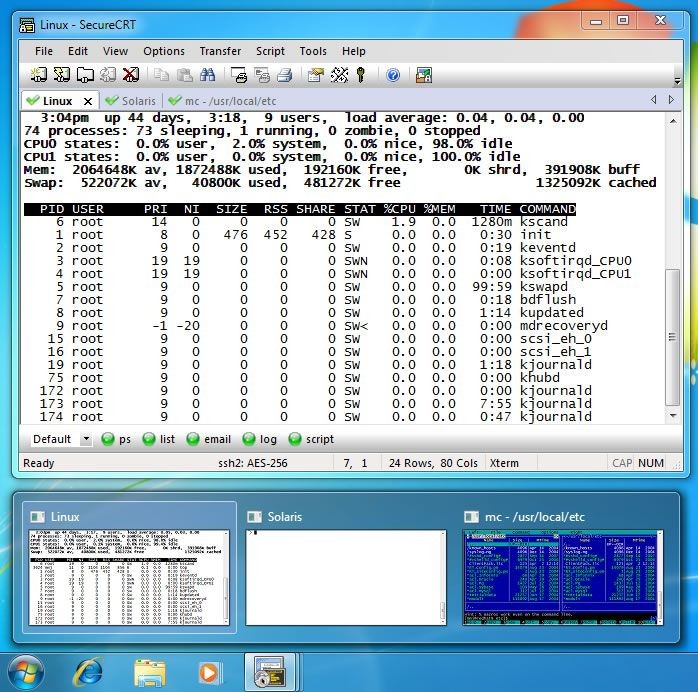This screenshot has width=698, height=692.
Task: Open Session Options toolbar icon
Action: [x=316, y=75]
